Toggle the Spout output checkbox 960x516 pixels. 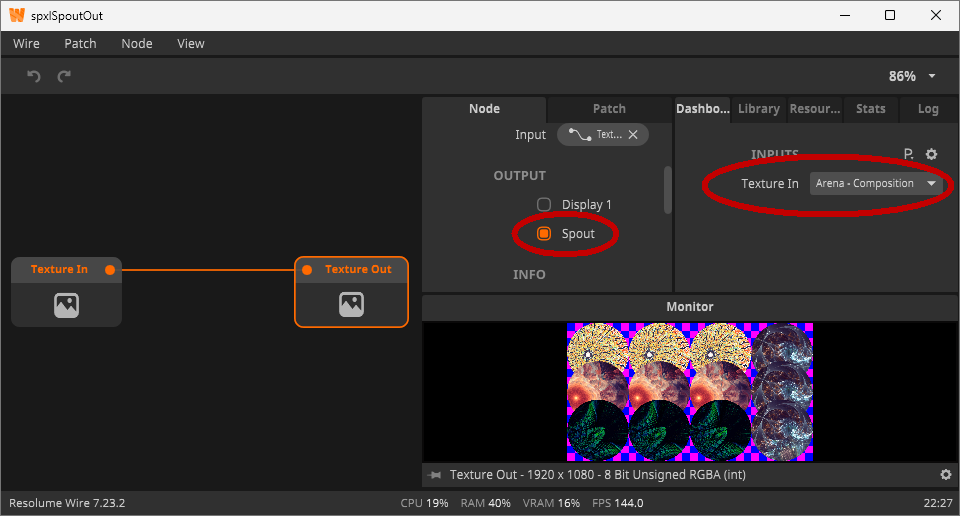[x=544, y=234]
